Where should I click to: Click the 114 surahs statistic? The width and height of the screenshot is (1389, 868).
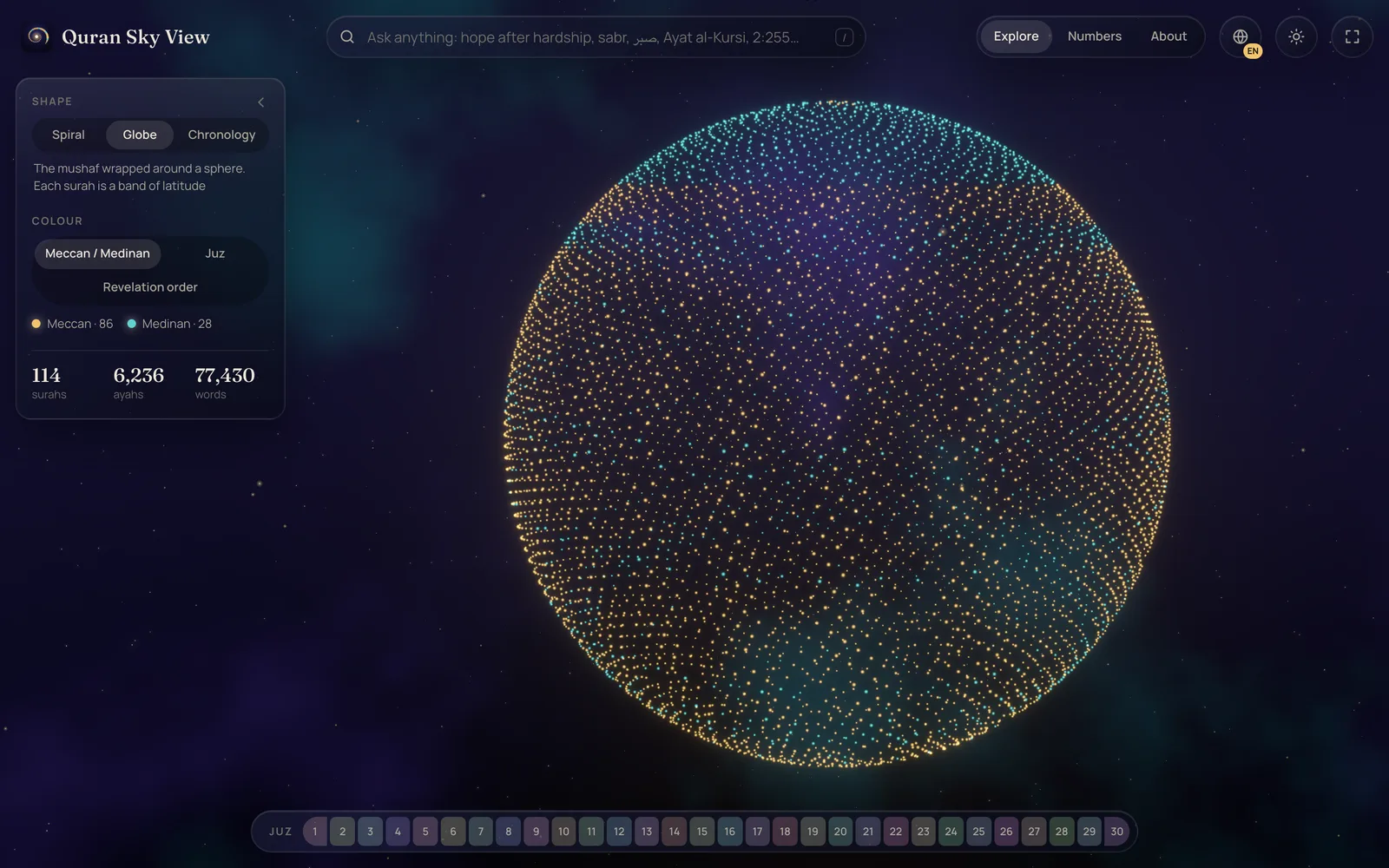pyautogui.click(x=49, y=383)
